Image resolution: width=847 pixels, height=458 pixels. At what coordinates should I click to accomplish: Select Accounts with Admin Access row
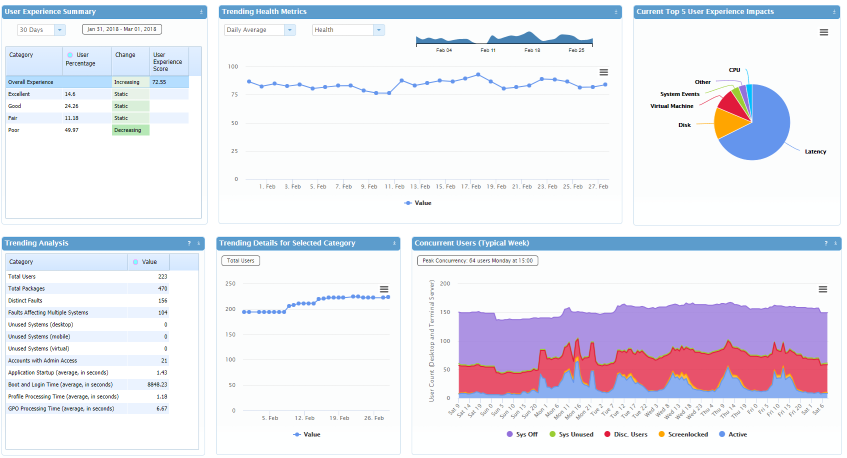[88, 360]
